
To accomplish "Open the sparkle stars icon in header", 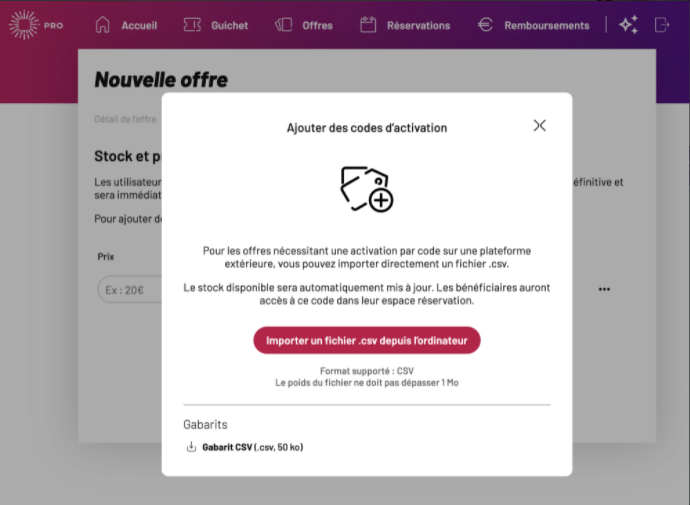I will [x=629, y=25].
